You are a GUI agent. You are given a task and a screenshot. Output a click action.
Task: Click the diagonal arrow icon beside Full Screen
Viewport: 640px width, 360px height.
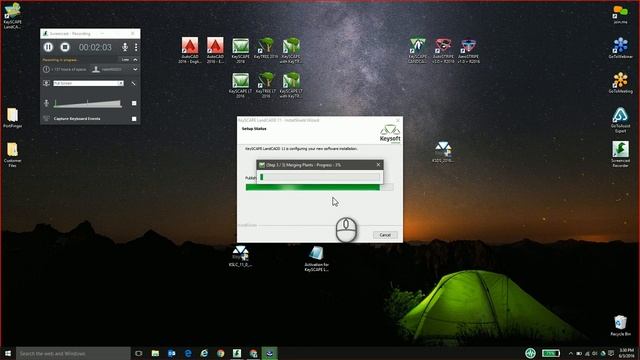[x=133, y=83]
